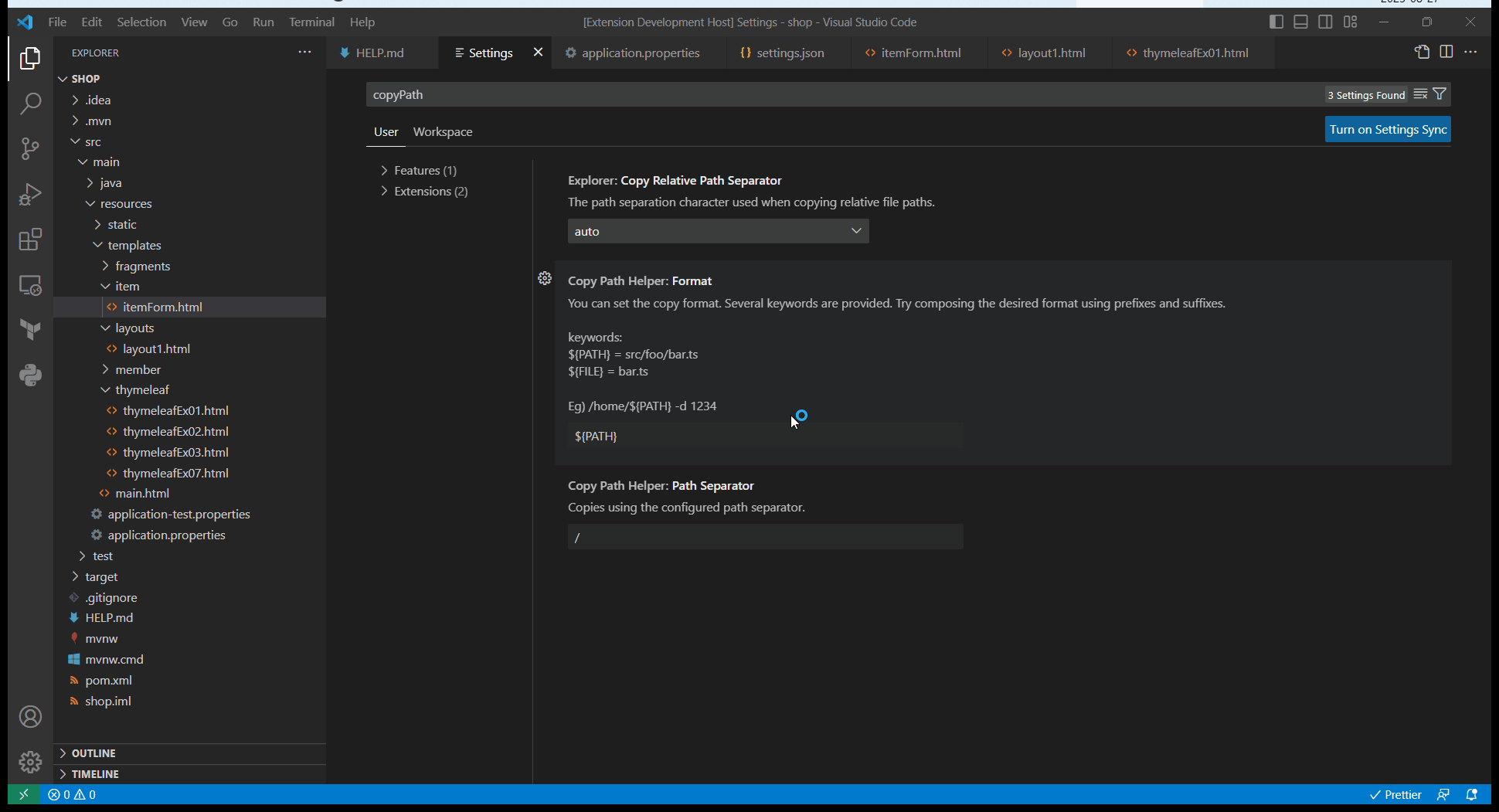
Task: Open Settings JSON file icon
Action: 1422,52
